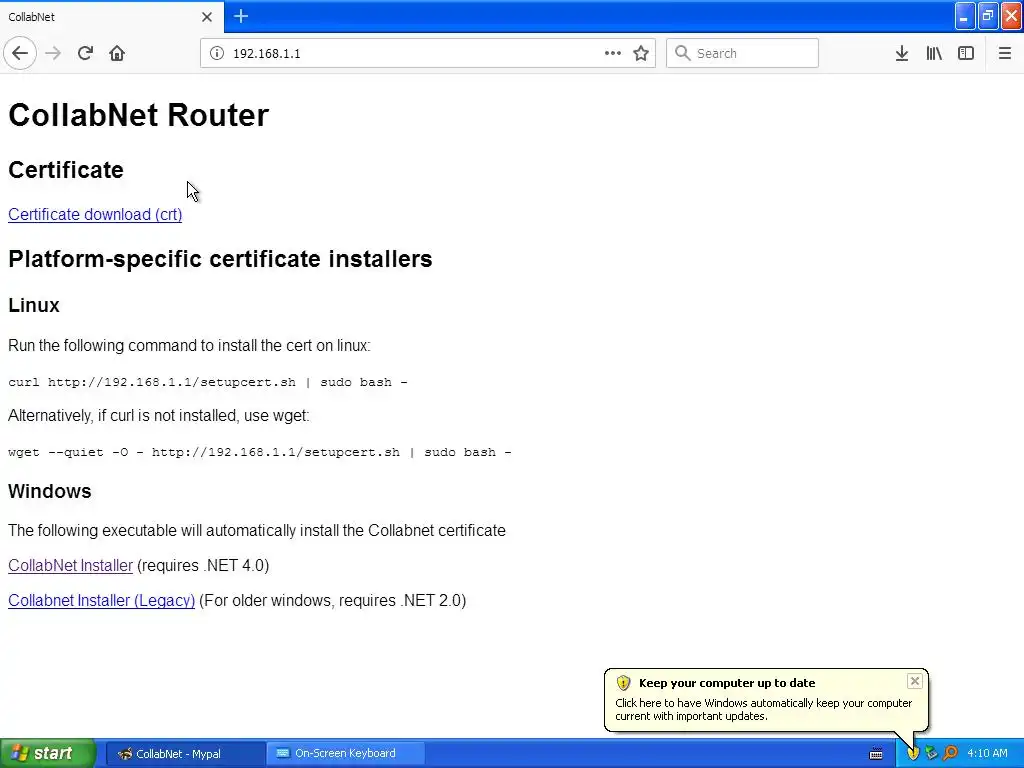1024x768 pixels.
Task: Open Collabnet Installer (Legacy) link
Action: pos(101,600)
